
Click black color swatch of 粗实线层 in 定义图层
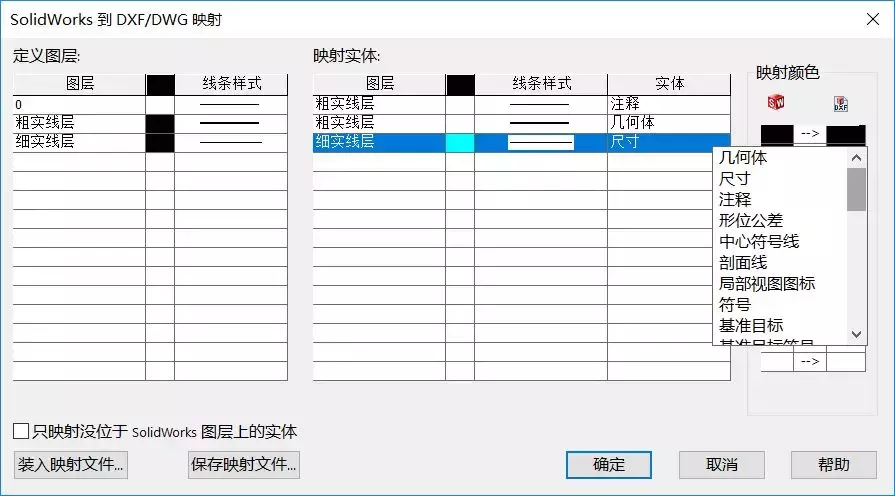[x=160, y=124]
